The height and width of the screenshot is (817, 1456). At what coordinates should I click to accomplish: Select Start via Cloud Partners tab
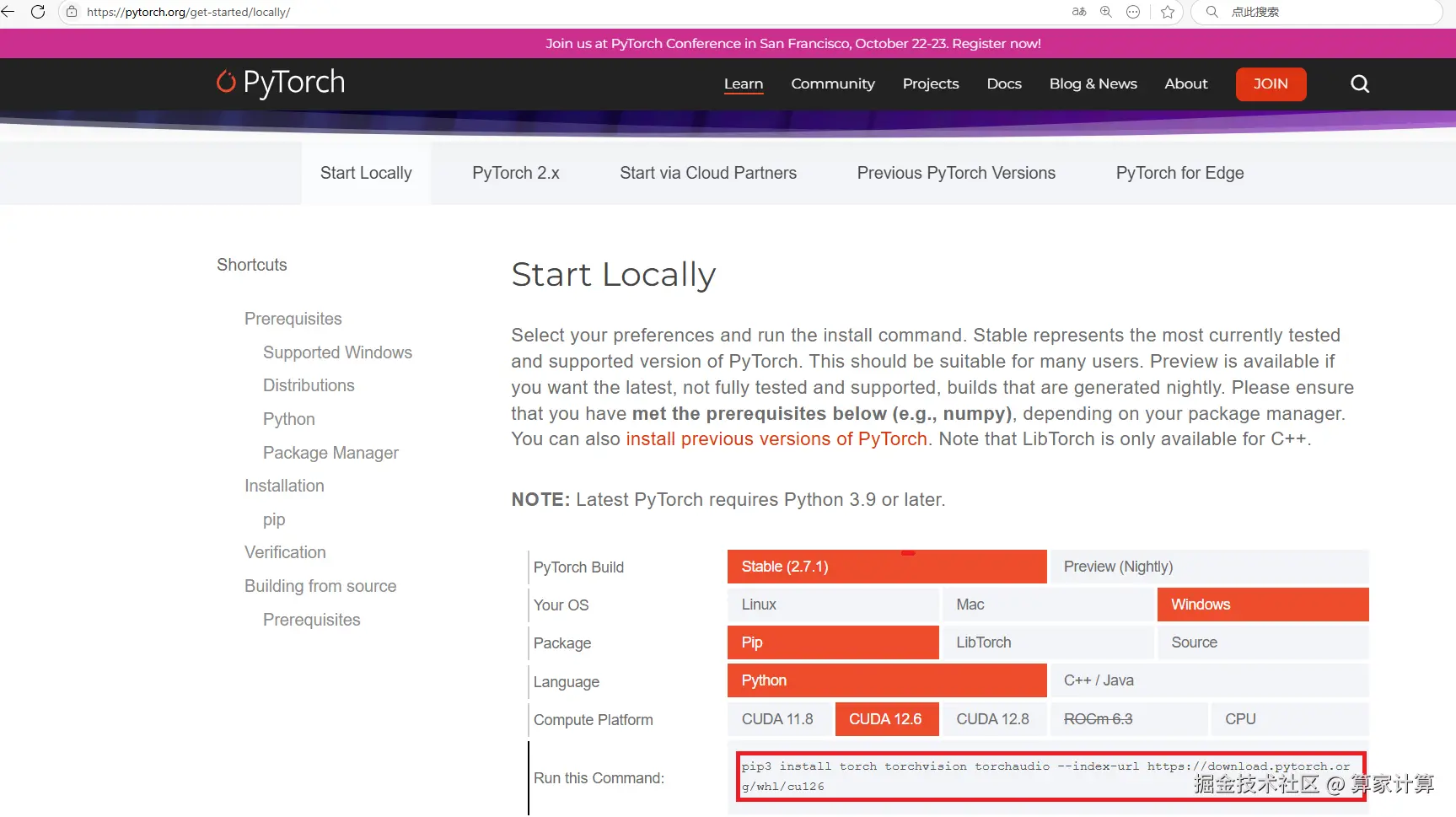[708, 173]
